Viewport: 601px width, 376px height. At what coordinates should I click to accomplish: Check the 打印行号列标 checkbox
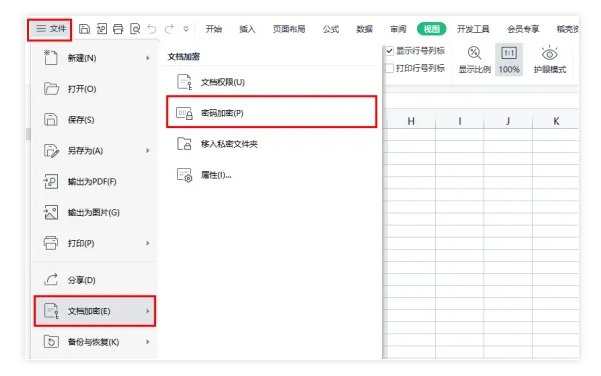click(x=389, y=68)
